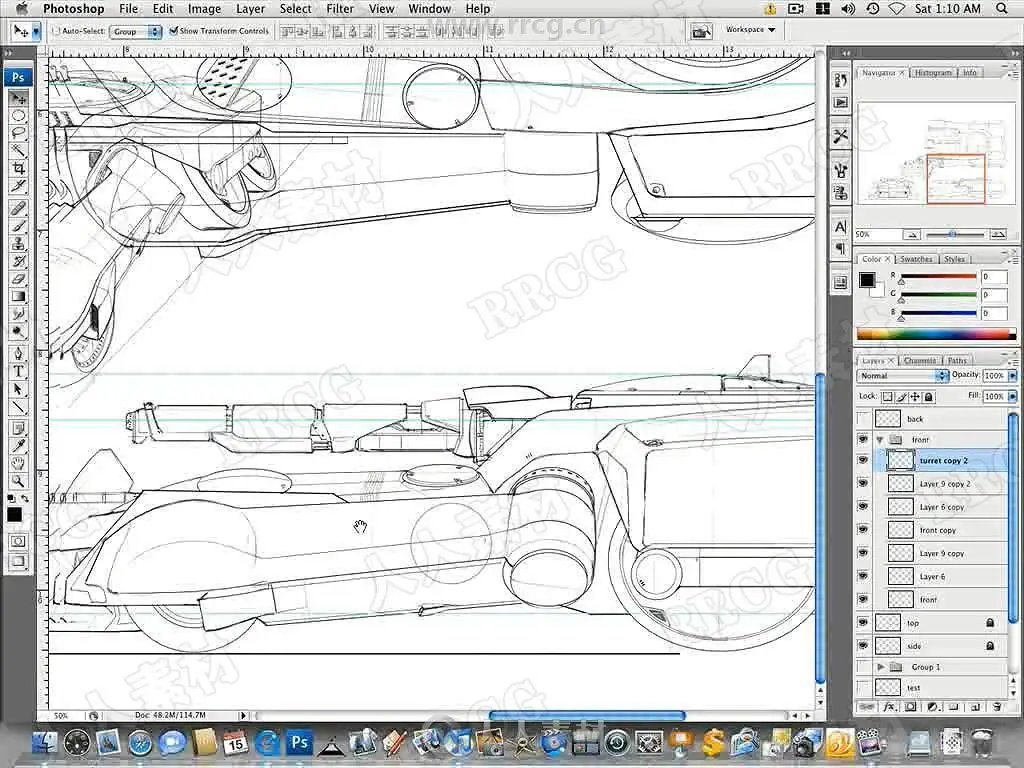Choose the Type tool in toolbar
This screenshot has width=1024, height=768.
coord(18,371)
